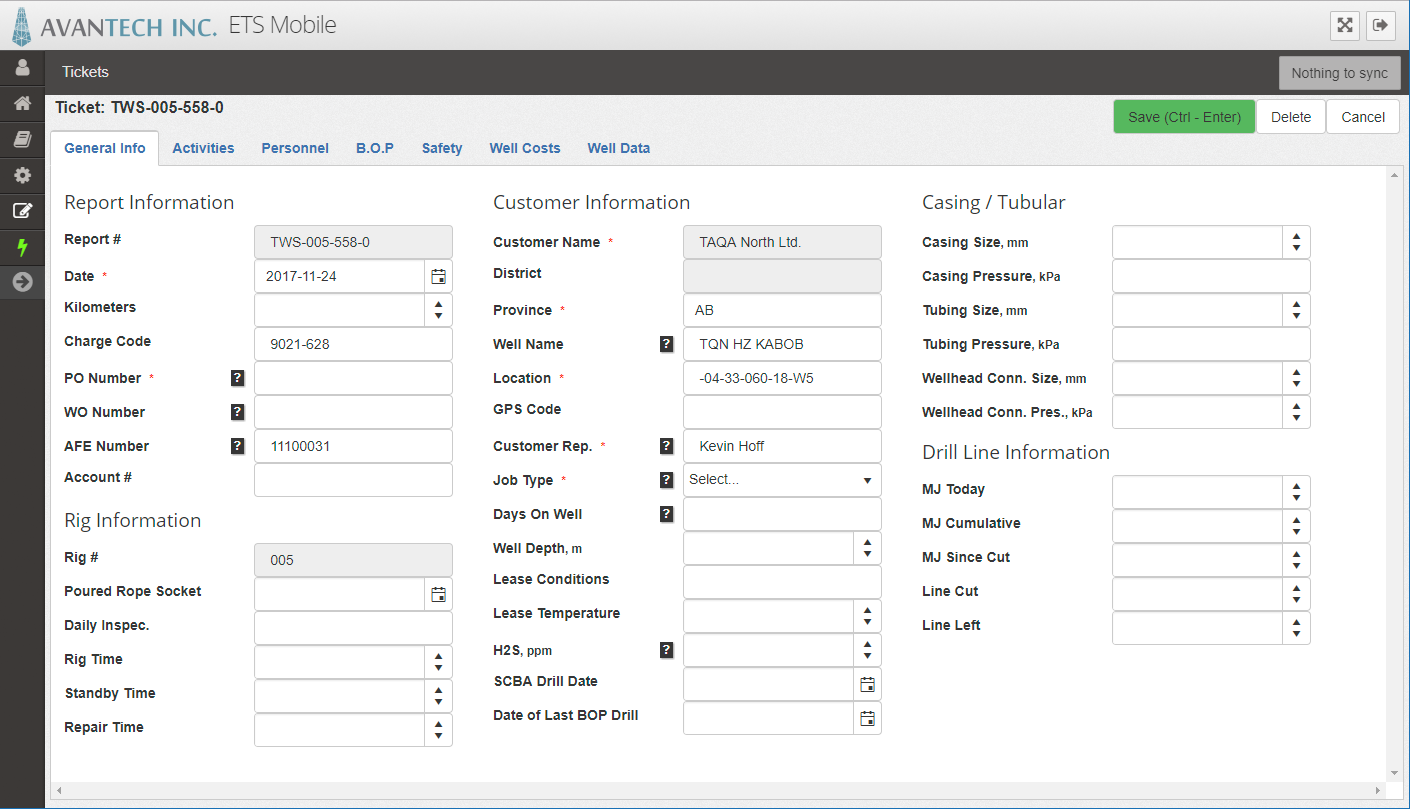Viewport: 1410px width, 809px height.
Task: Open settings gear in sidebar
Action: pyautogui.click(x=22, y=175)
